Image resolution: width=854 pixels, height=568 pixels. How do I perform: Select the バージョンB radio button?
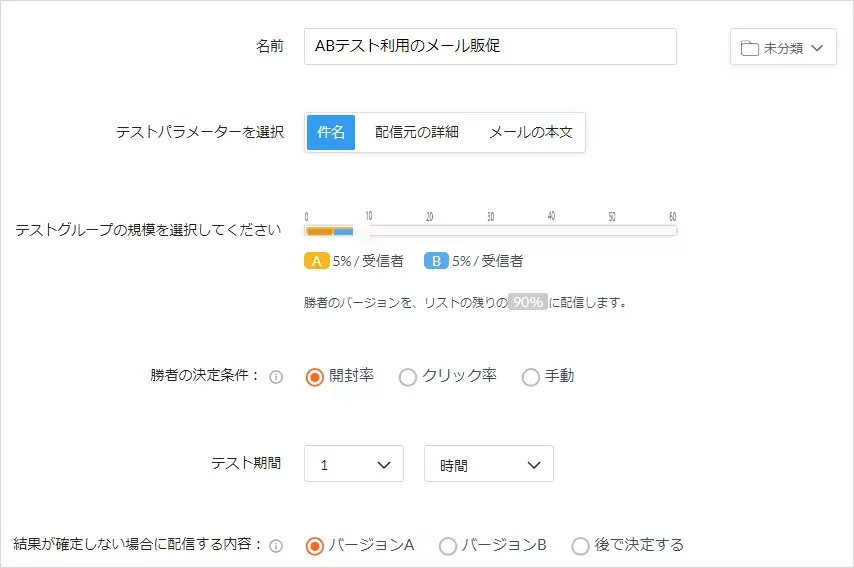point(448,546)
